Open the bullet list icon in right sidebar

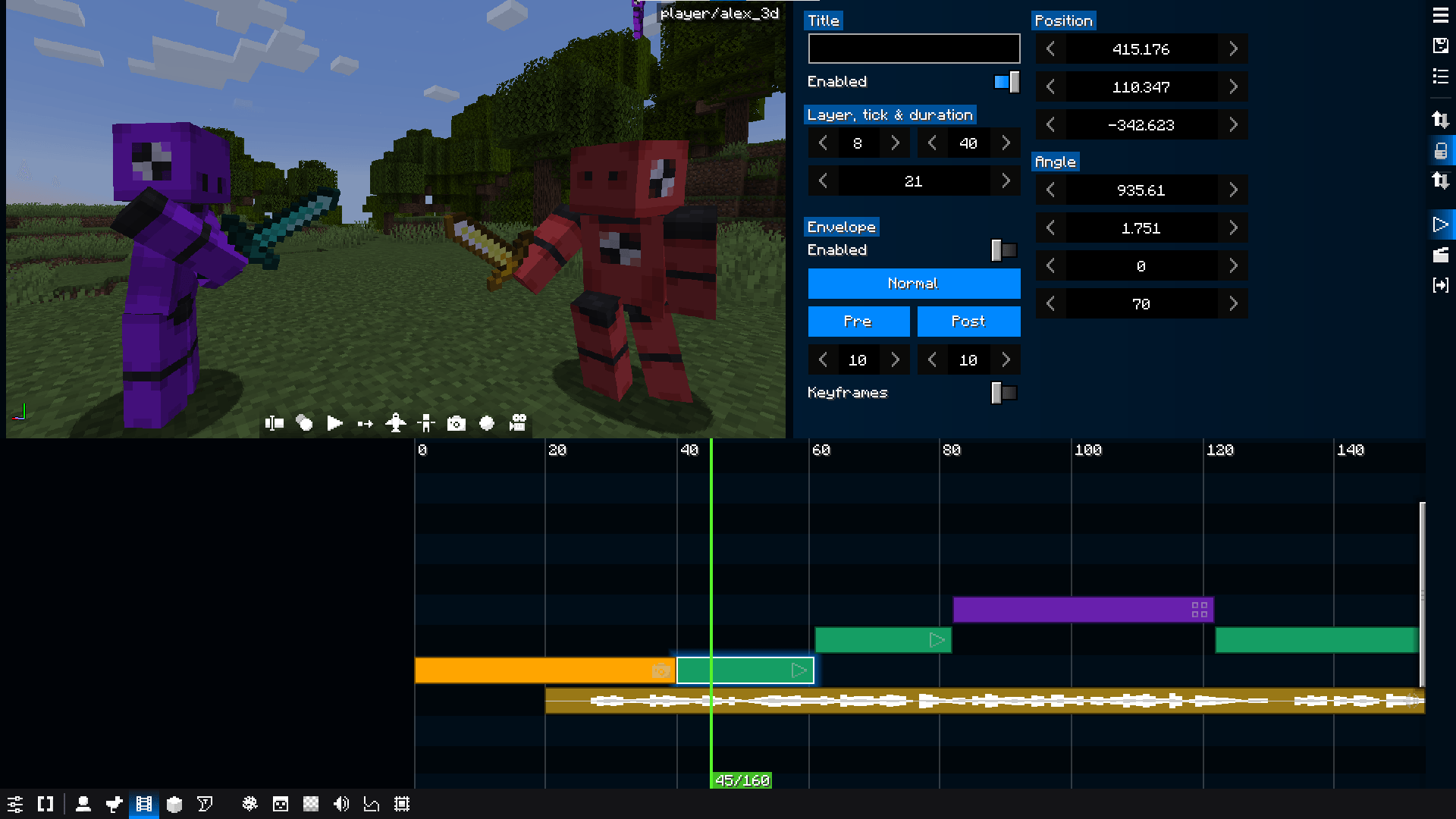pos(1441,76)
